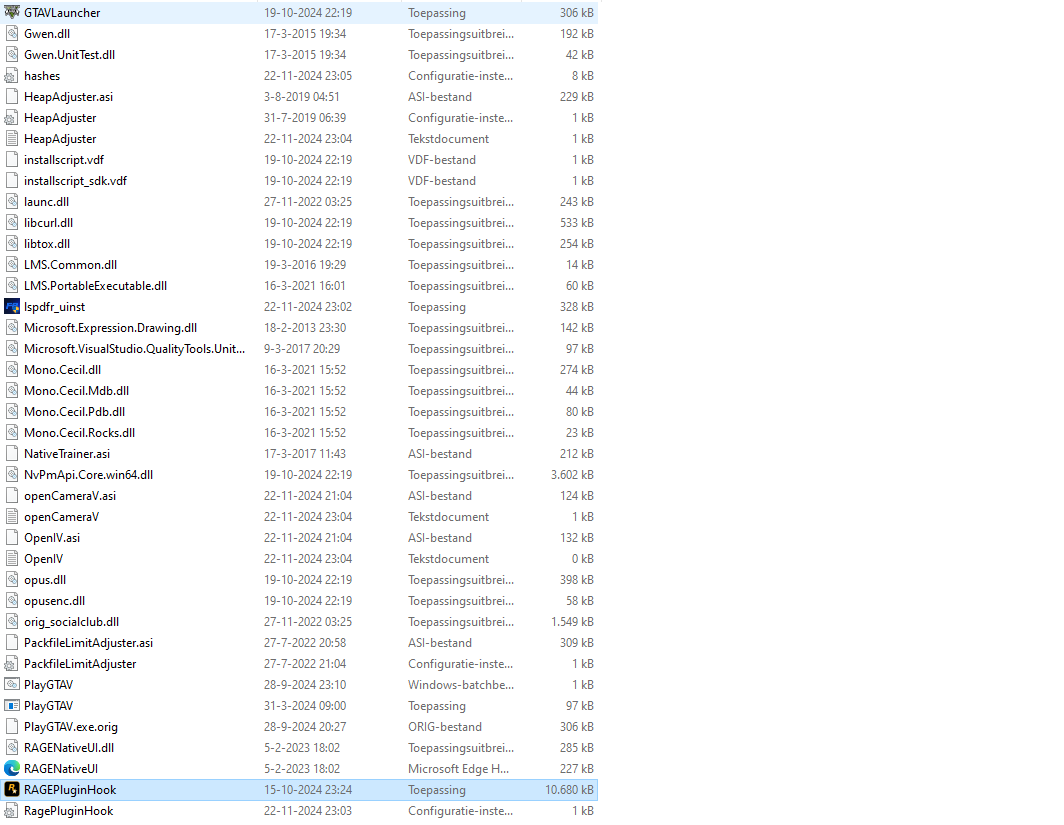Click the date 18-2-2013 23:30
Screen dimensions: 1064x825
click(x=305, y=328)
